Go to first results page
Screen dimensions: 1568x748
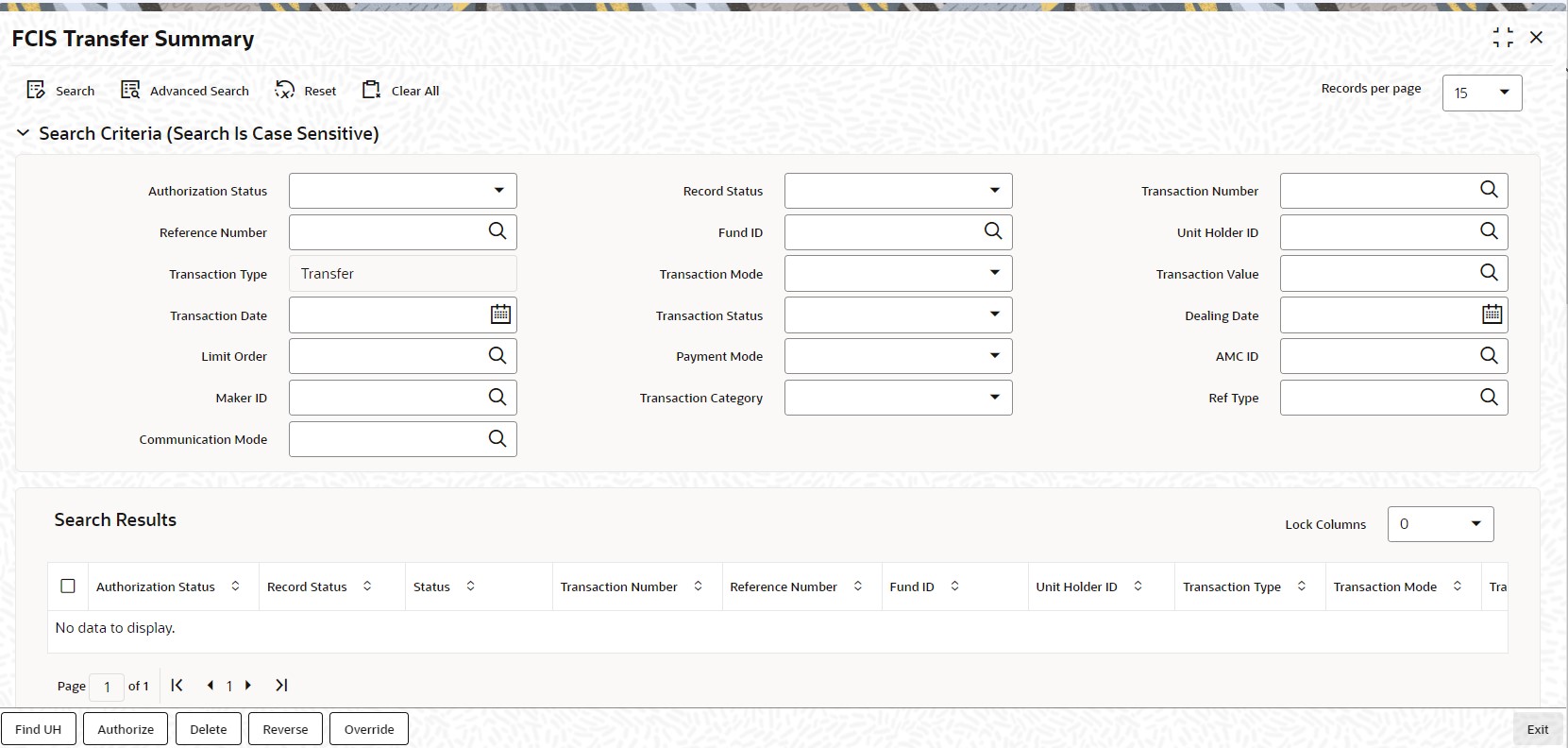[x=177, y=686]
